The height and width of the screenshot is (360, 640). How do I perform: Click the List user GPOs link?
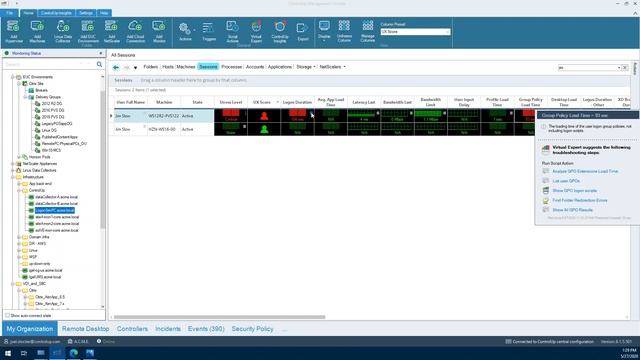tap(566, 181)
